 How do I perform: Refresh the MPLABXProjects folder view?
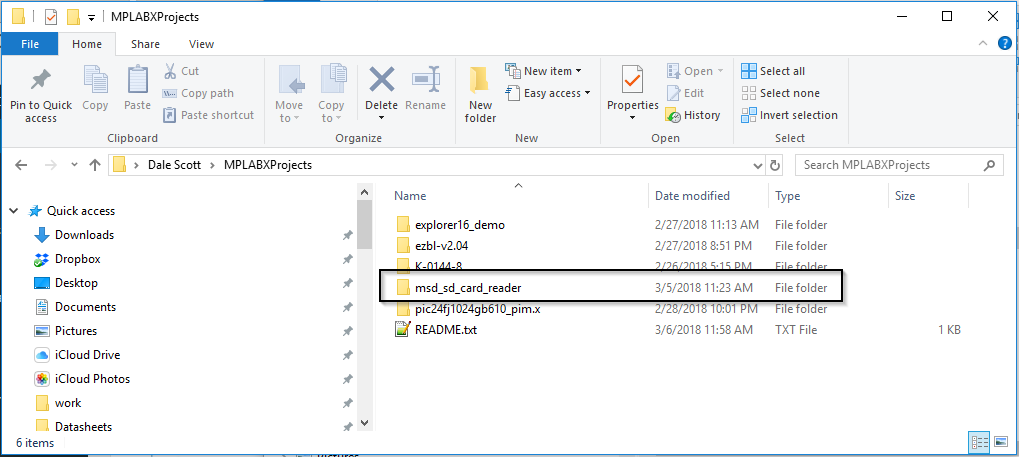pyautogui.click(x=775, y=165)
